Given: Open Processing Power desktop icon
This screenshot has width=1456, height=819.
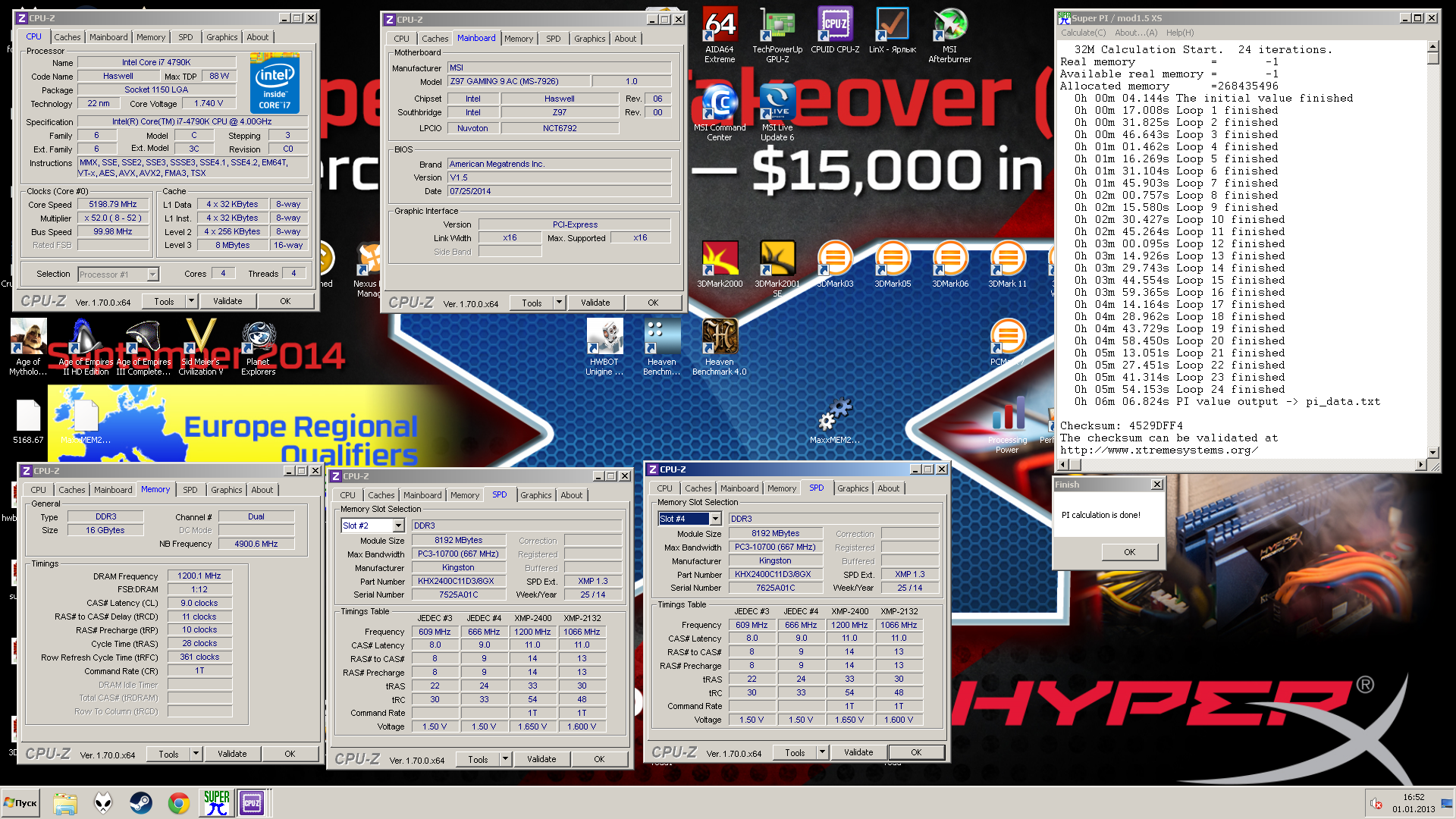Looking at the screenshot, I should [x=1007, y=426].
